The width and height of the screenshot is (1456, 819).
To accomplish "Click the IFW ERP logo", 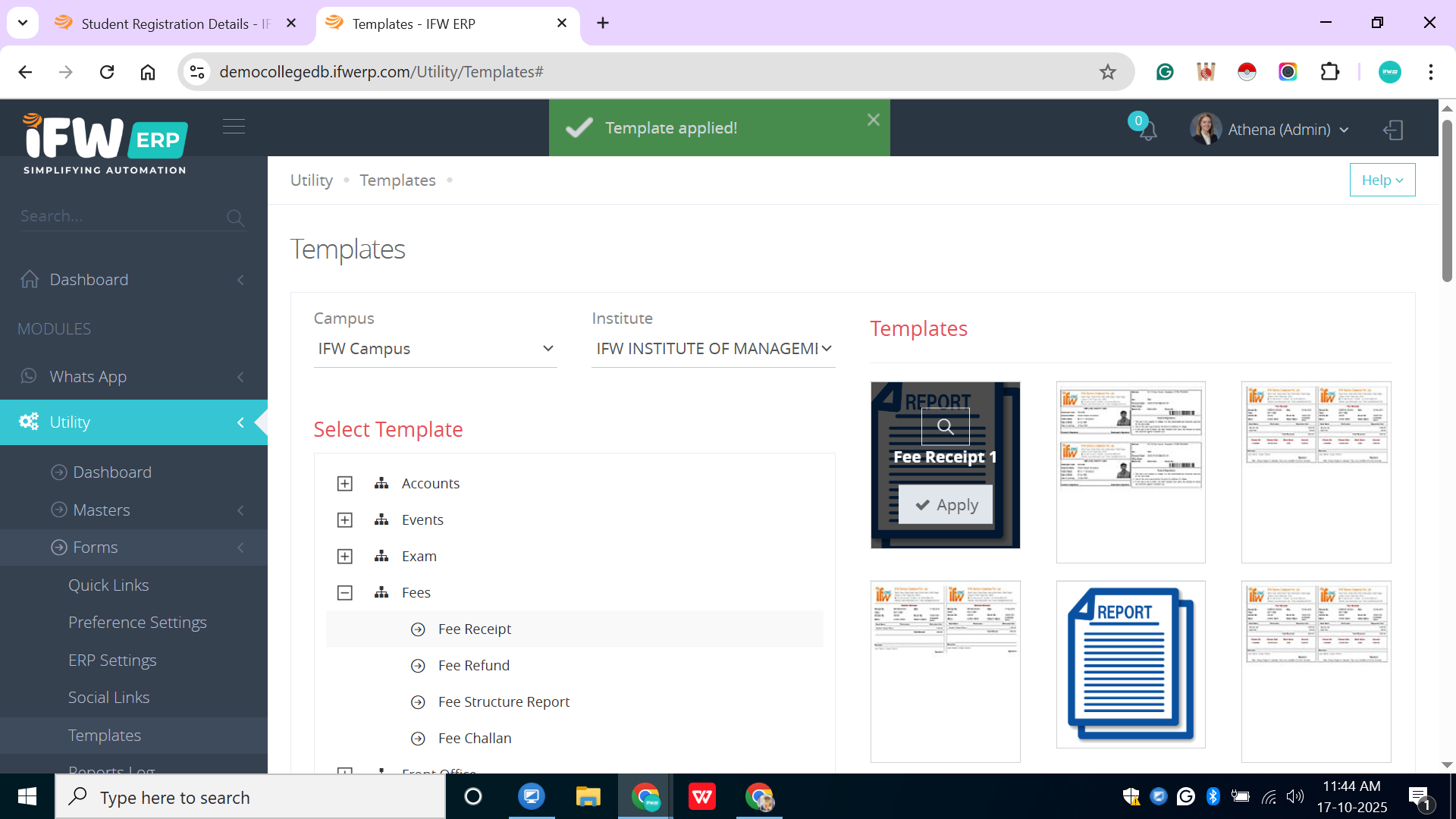I will (x=105, y=144).
